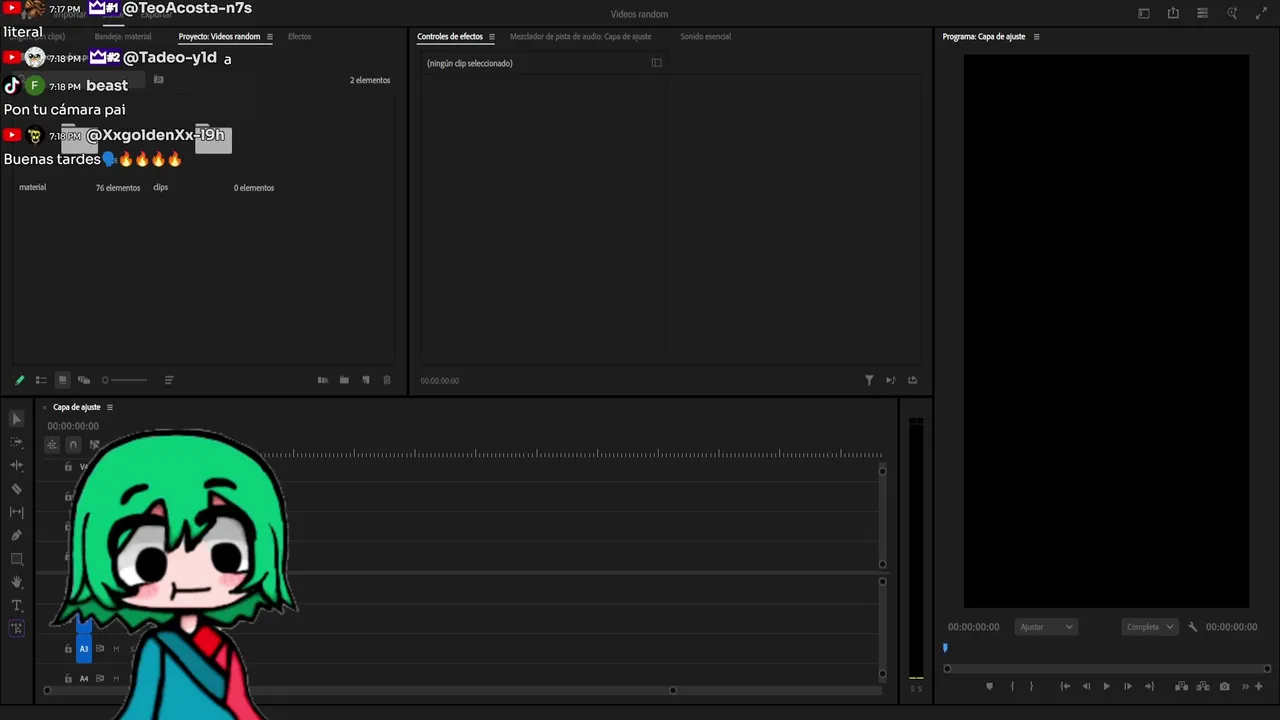Select the Rectangle shape tool
Image resolution: width=1280 pixels, height=720 pixels.
(17, 559)
